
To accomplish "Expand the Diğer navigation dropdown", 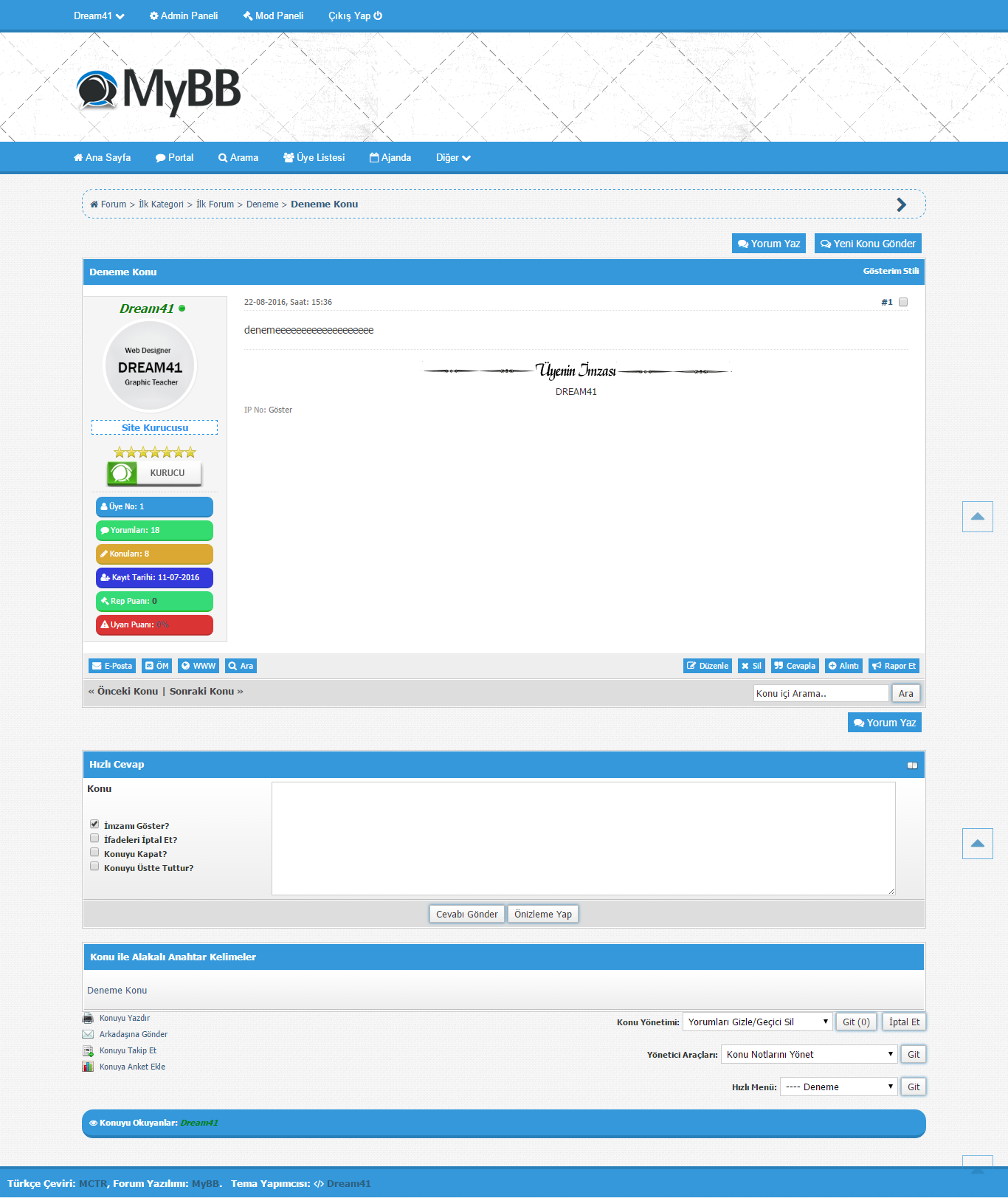I will (x=453, y=157).
